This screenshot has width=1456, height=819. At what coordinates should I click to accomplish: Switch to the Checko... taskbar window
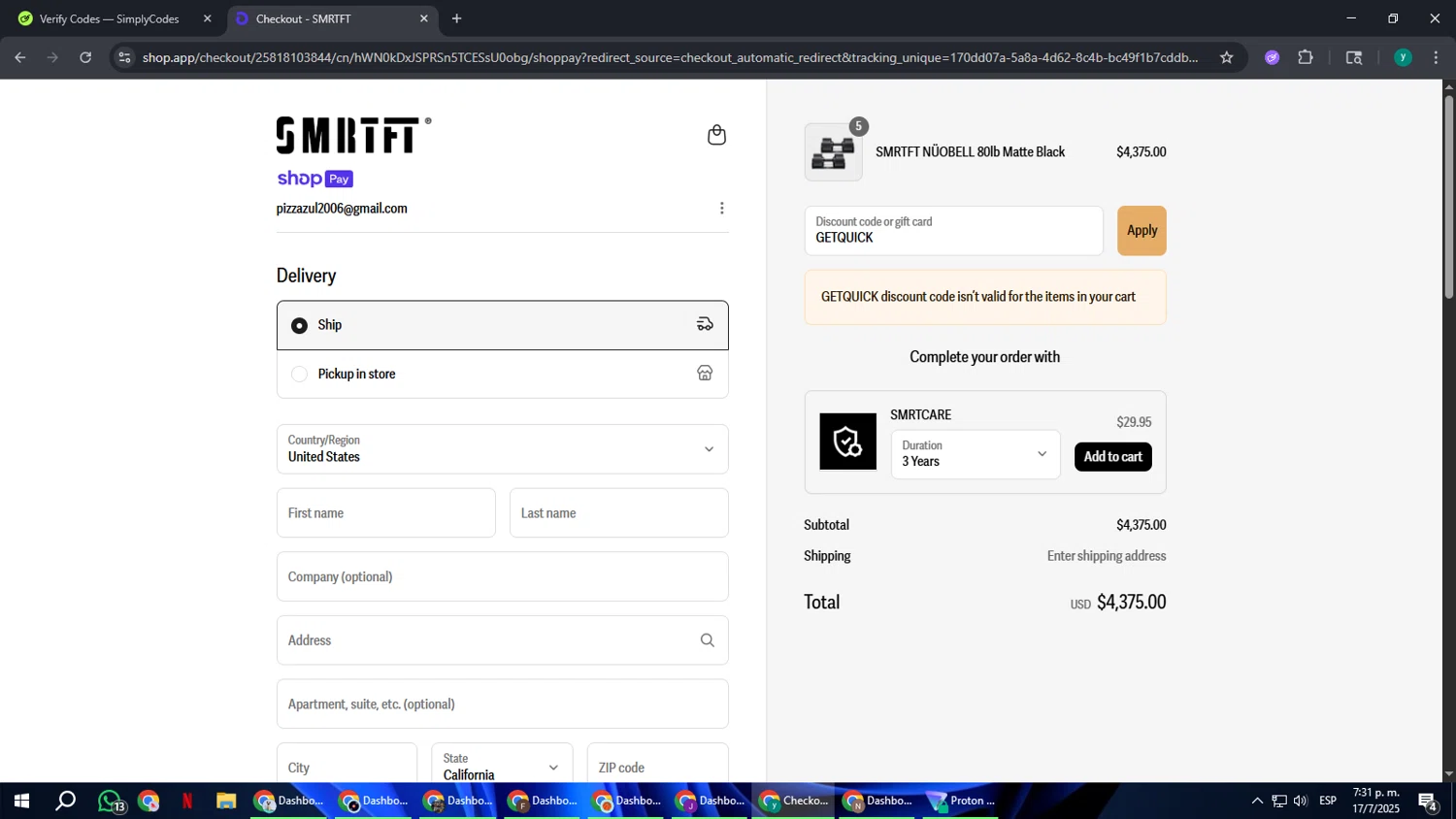[794, 801]
